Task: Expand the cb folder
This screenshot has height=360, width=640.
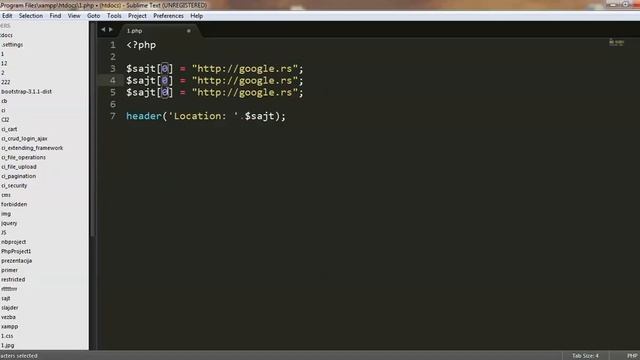Action: coord(4,101)
